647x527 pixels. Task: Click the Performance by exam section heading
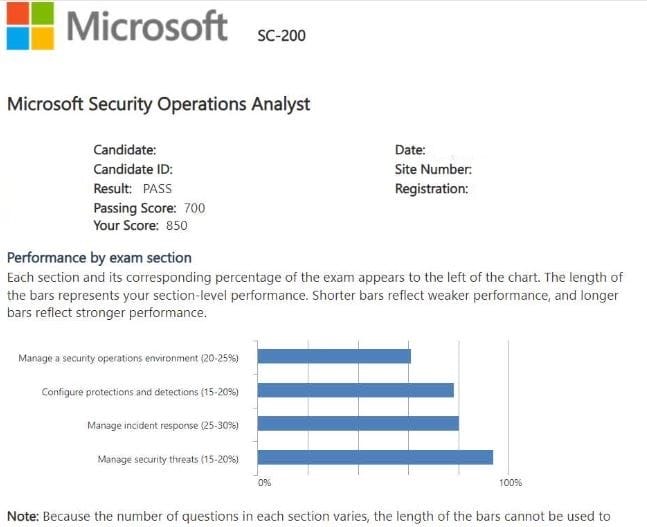coord(99,257)
